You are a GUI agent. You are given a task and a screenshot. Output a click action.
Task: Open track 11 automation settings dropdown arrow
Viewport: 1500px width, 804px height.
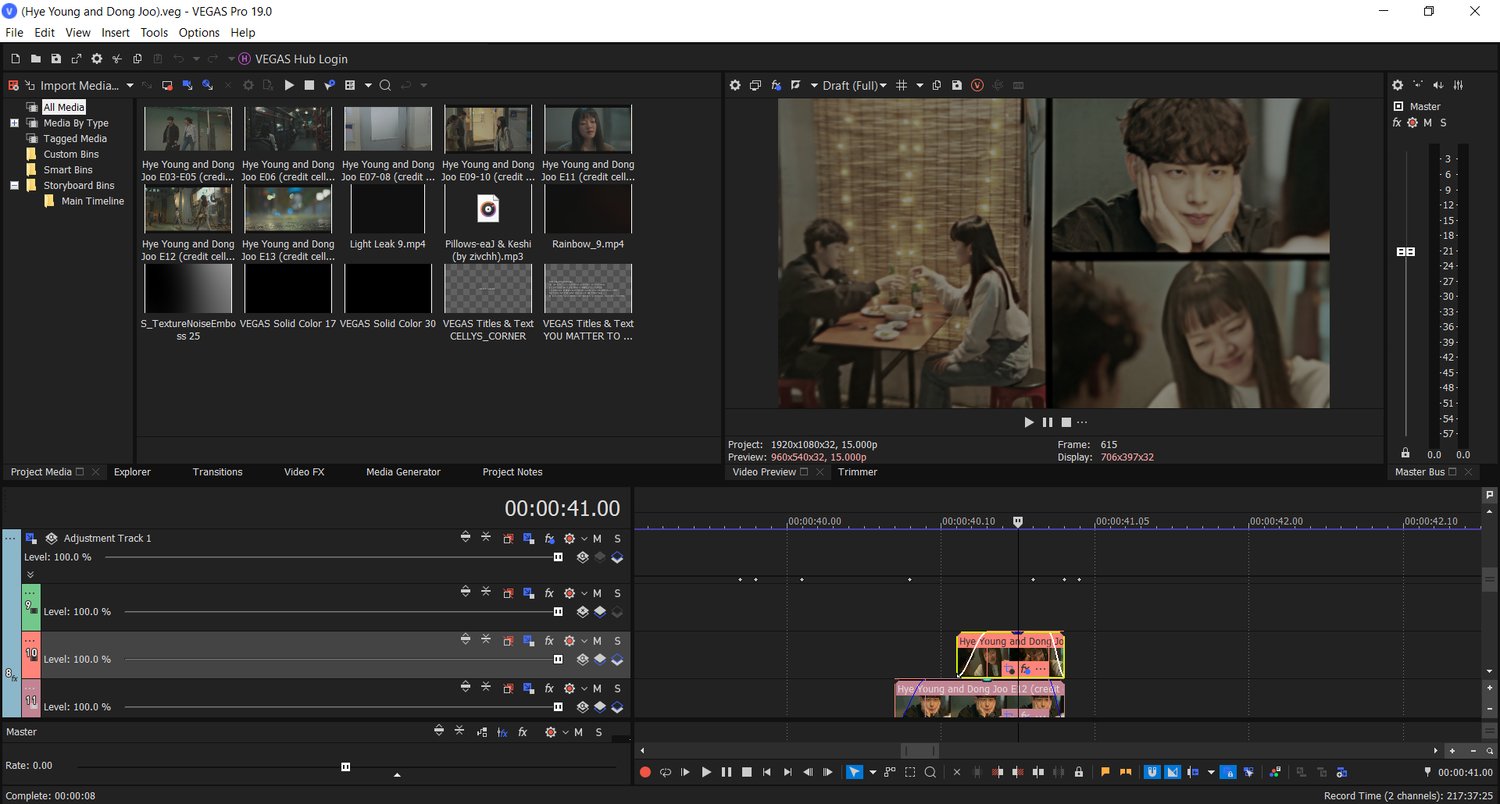585,689
